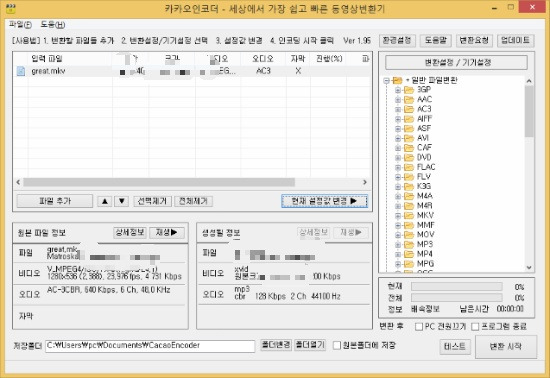The width and height of the screenshot is (550, 378).
Task: Click the 환경설정 button
Action: pos(397,41)
